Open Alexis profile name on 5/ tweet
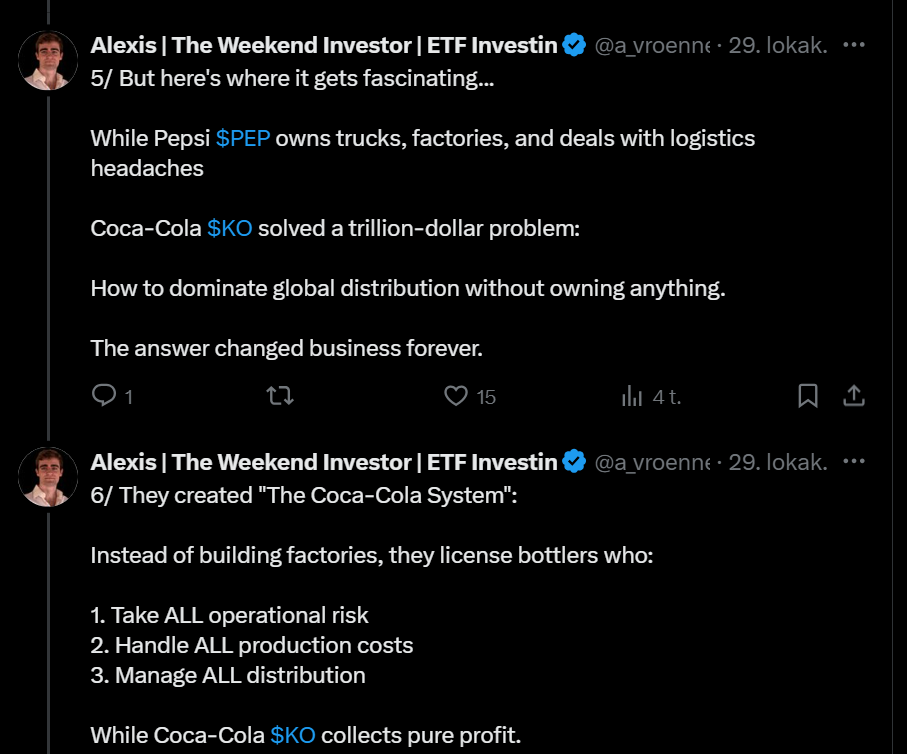This screenshot has width=907, height=754. coord(323,45)
